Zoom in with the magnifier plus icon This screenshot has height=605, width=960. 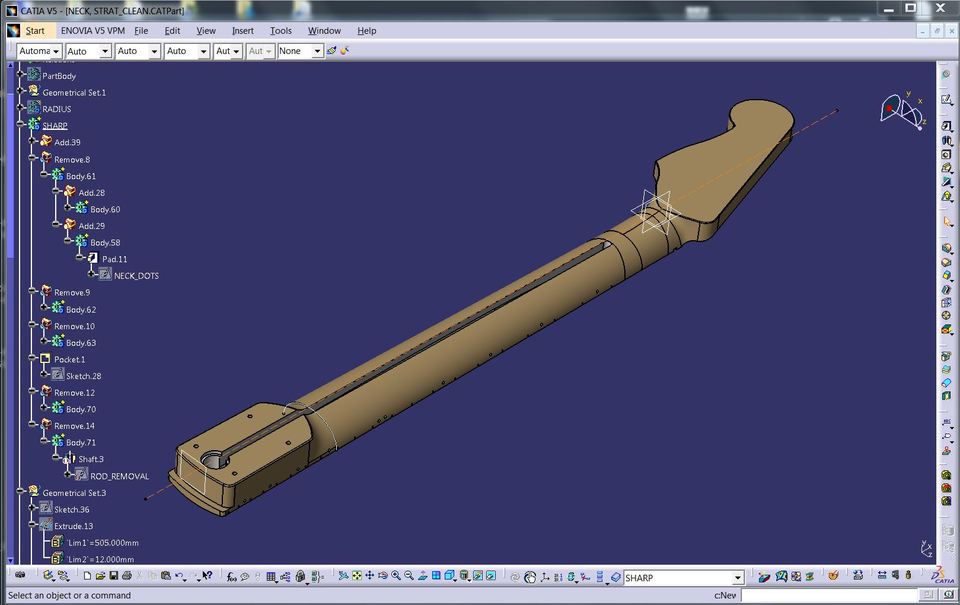point(396,576)
